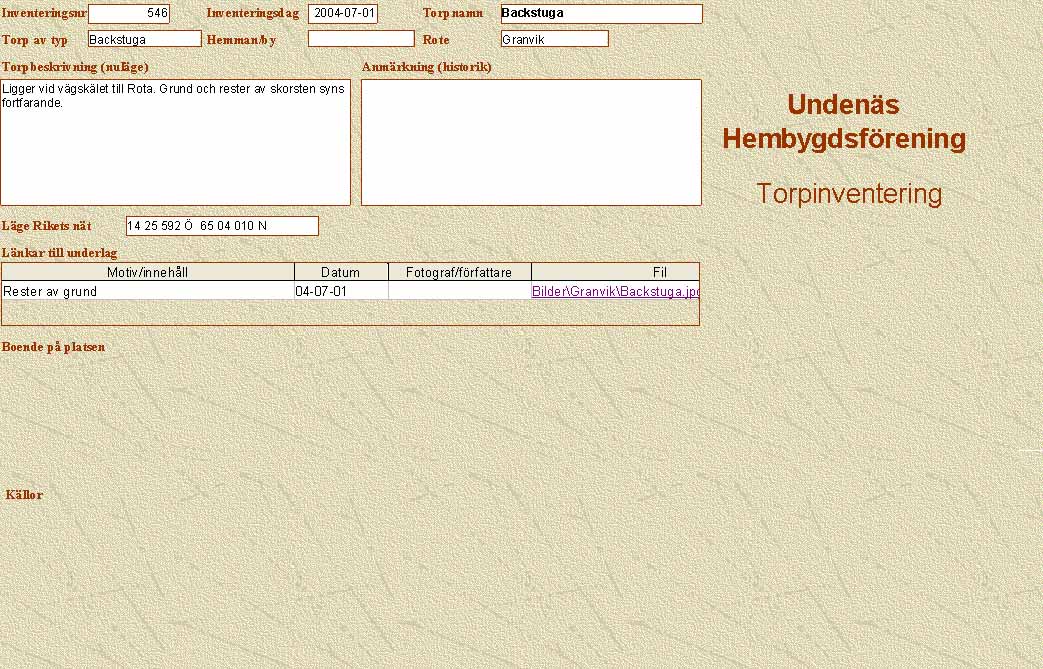Select the 'Rester av grund' table cell
The height and width of the screenshot is (669, 1043).
tap(148, 291)
